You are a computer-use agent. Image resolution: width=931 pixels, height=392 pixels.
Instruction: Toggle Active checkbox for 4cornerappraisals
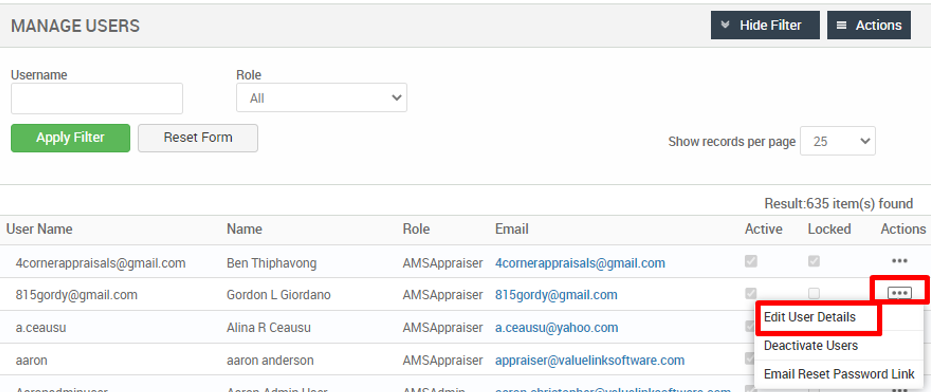coord(751,261)
